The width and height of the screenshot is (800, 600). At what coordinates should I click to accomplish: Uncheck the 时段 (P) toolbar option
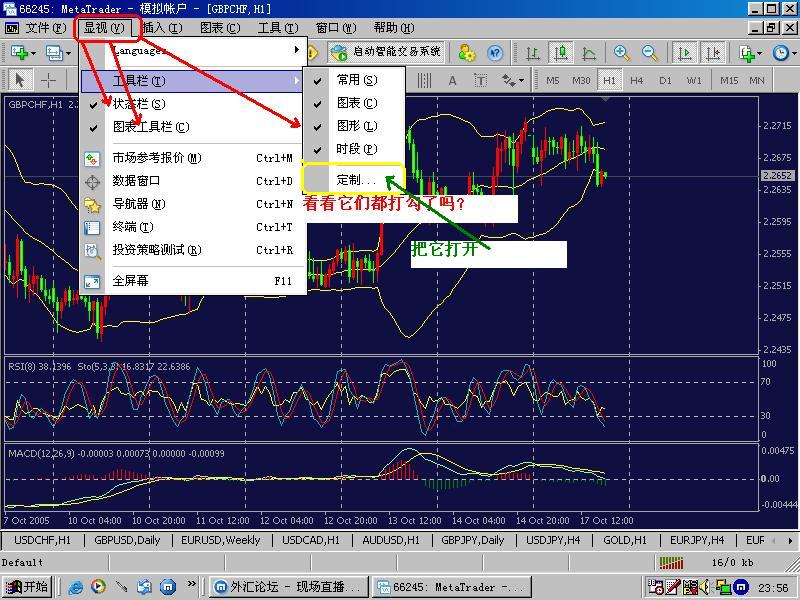pos(354,149)
